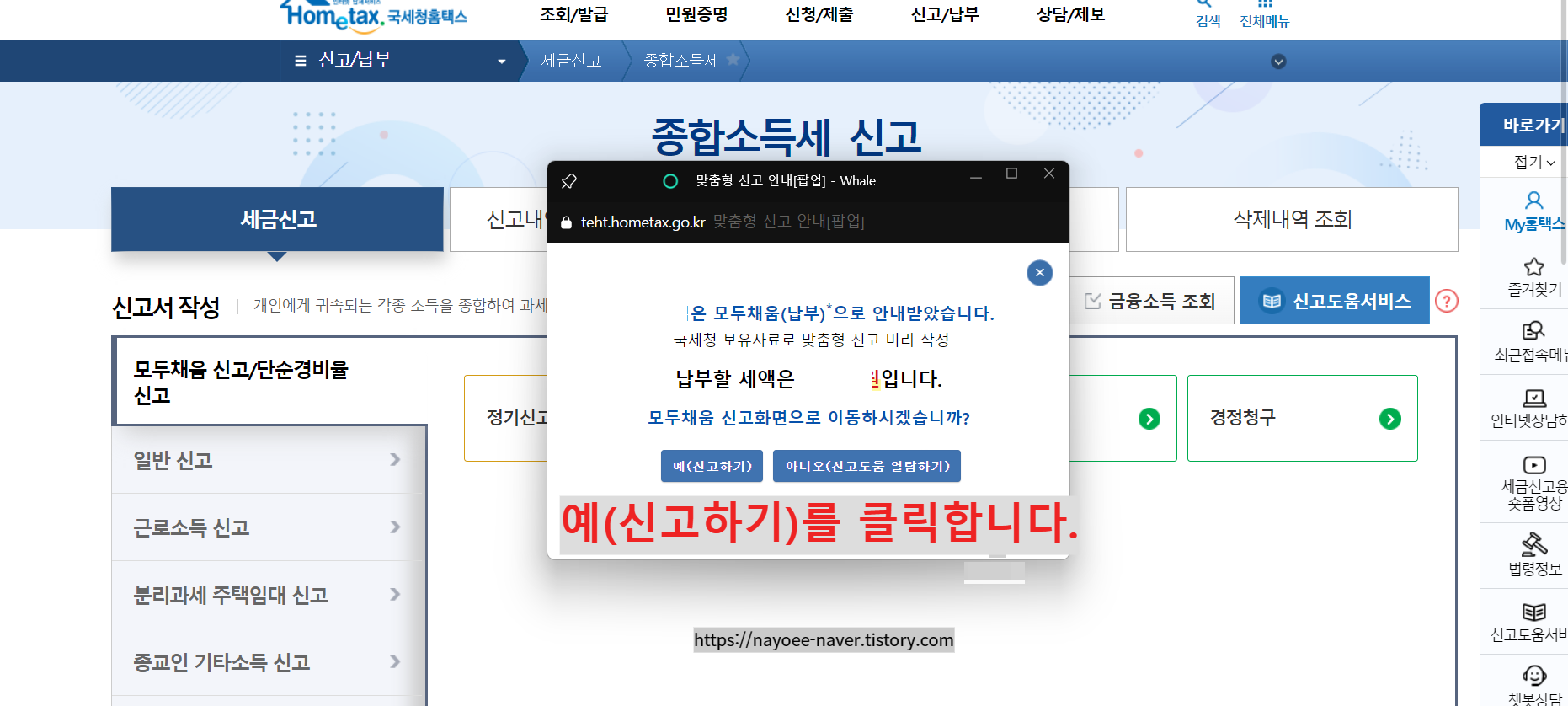Open the 민원증명 top menu

(x=696, y=14)
